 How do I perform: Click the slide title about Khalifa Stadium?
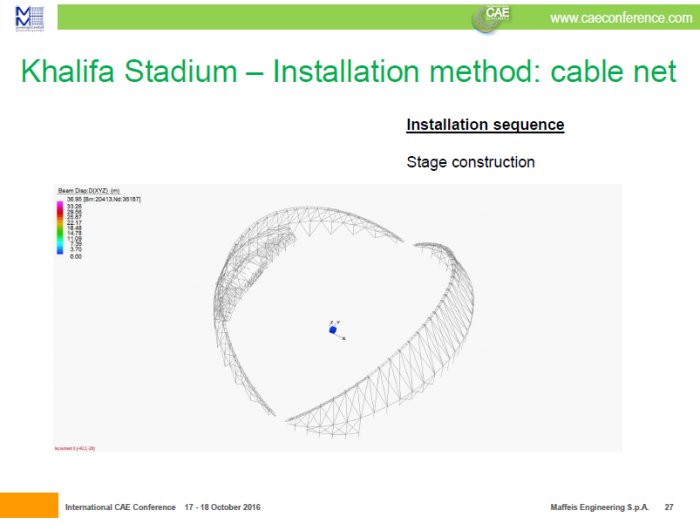pos(348,73)
